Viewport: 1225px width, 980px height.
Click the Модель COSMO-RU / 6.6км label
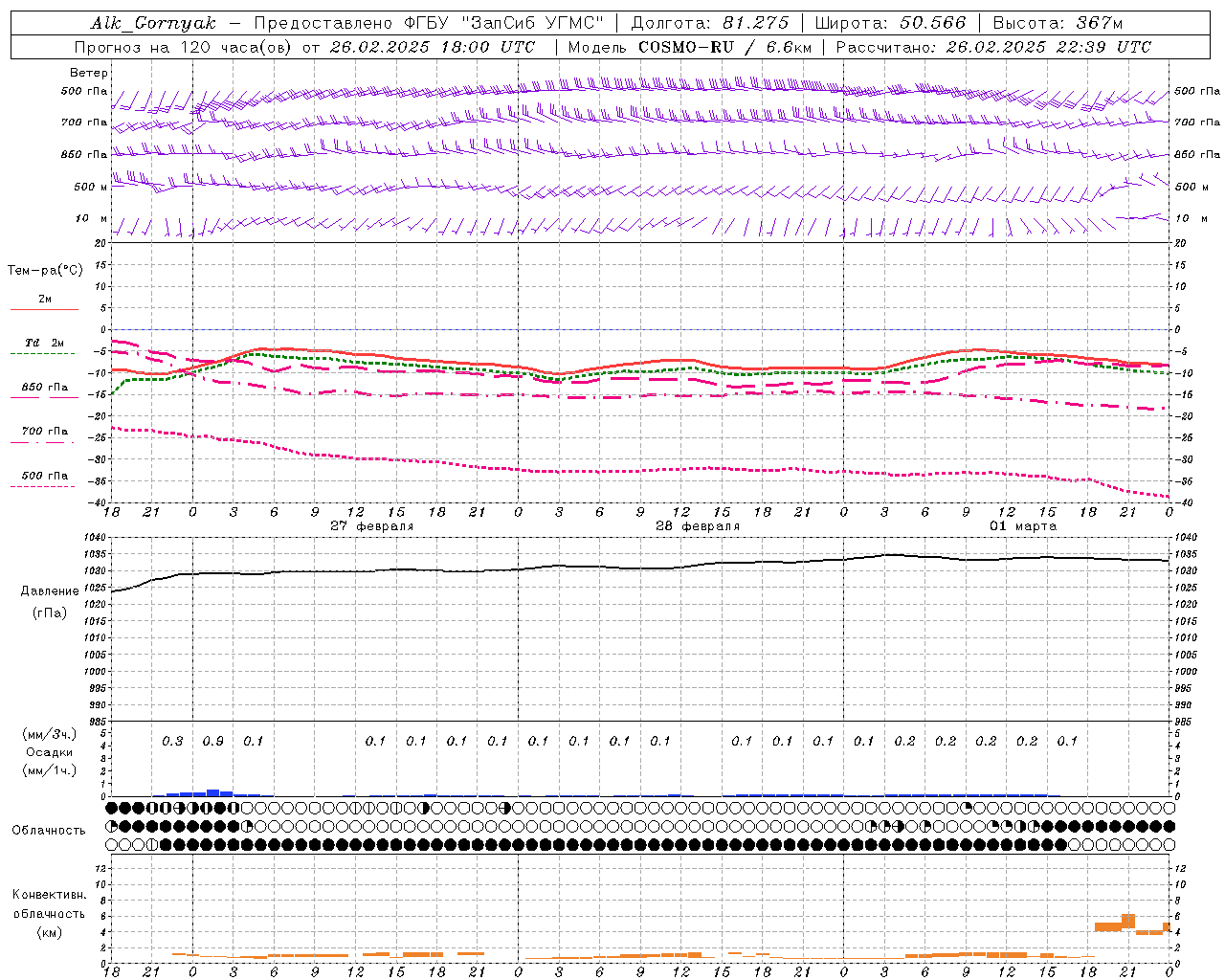tap(689, 47)
